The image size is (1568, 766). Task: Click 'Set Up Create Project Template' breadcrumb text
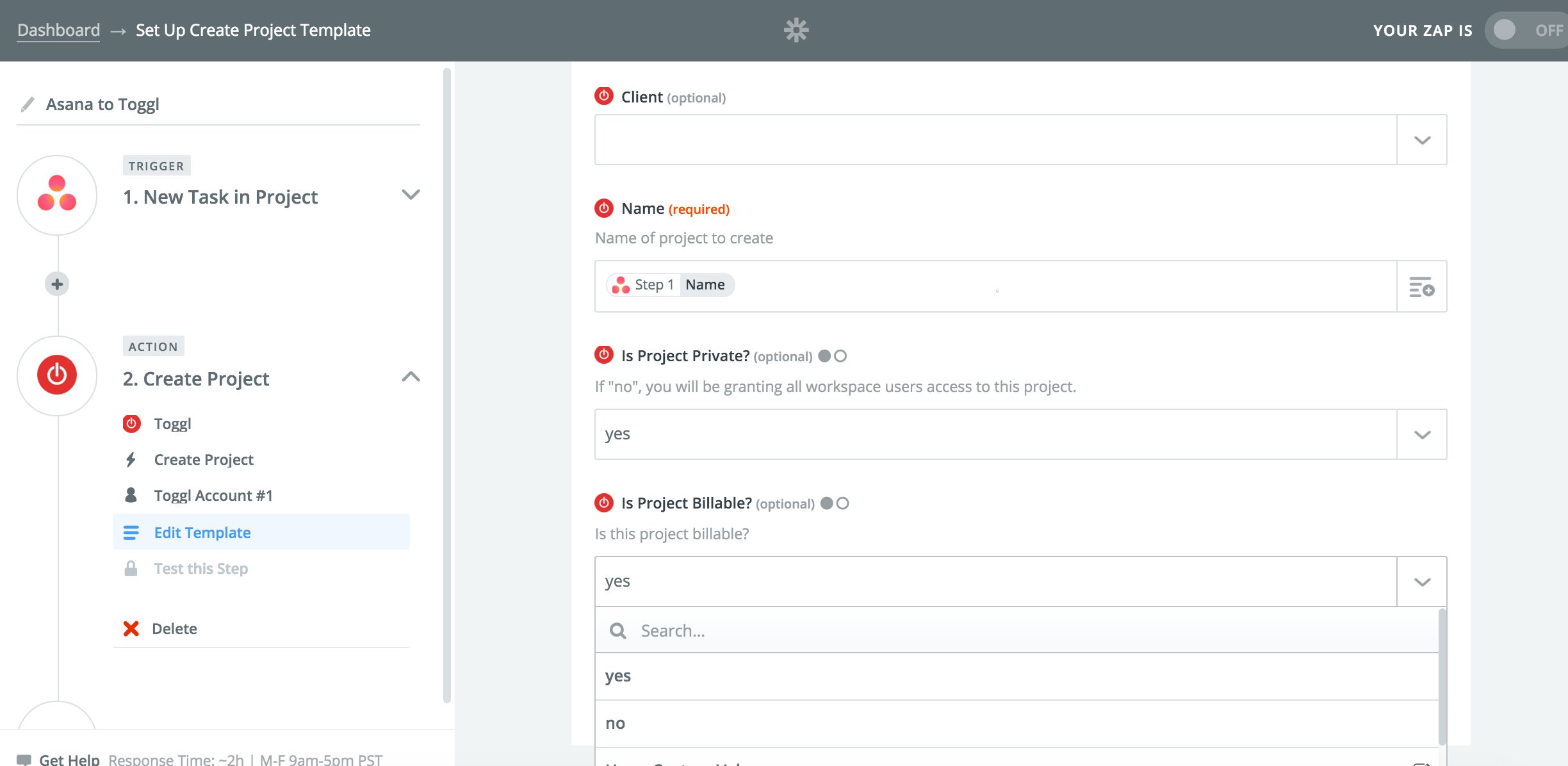(x=253, y=30)
